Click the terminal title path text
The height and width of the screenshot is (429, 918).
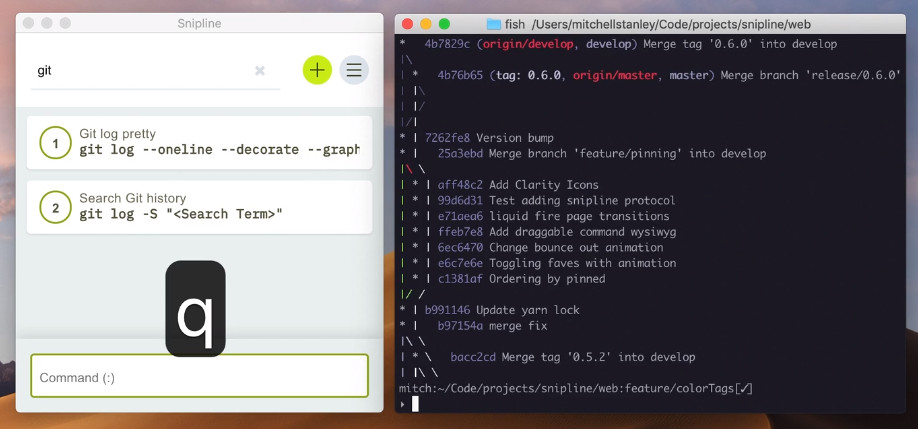pos(671,25)
